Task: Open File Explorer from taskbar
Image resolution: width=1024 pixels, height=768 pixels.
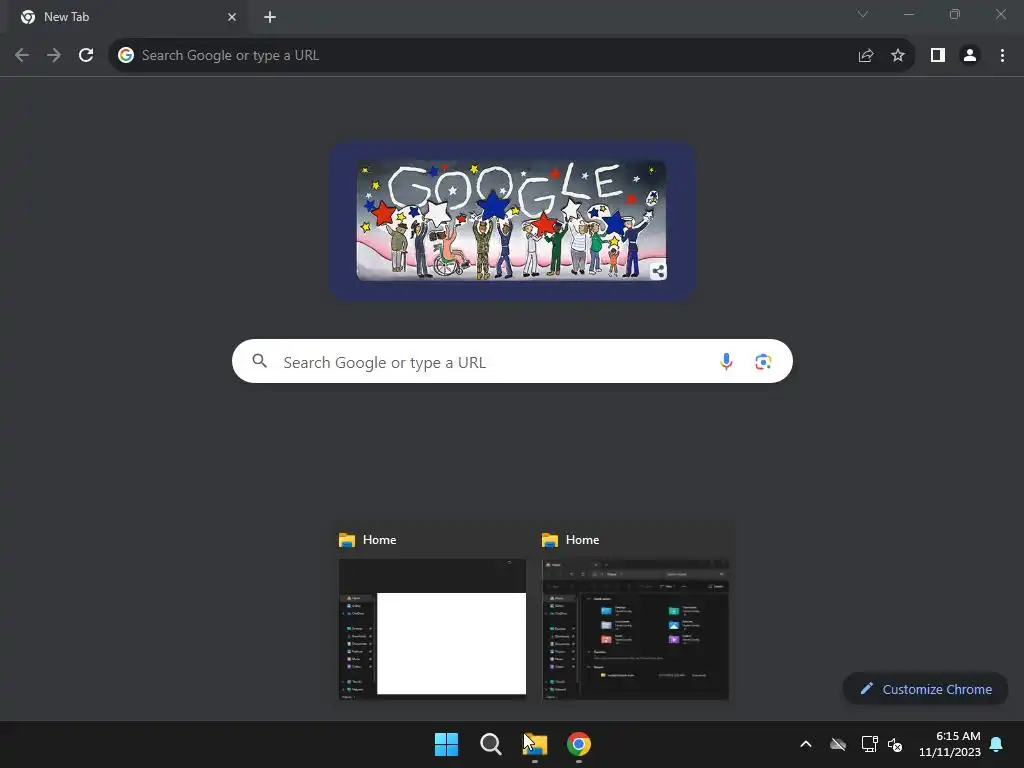Action: click(x=535, y=744)
